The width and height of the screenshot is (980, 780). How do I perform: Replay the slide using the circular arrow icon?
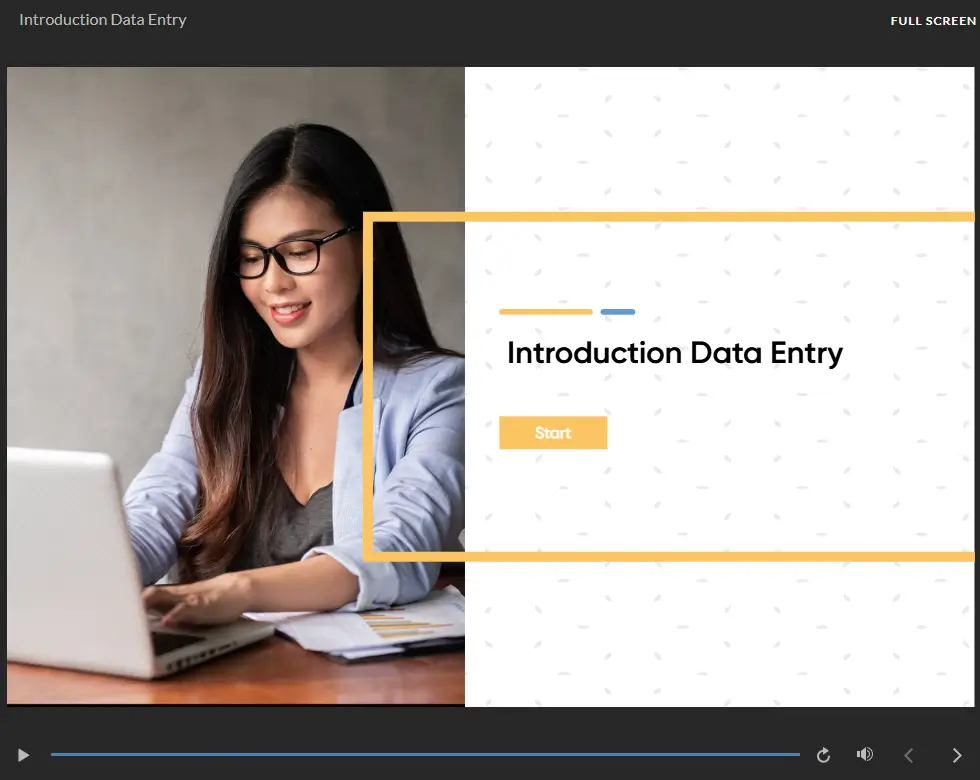[823, 755]
